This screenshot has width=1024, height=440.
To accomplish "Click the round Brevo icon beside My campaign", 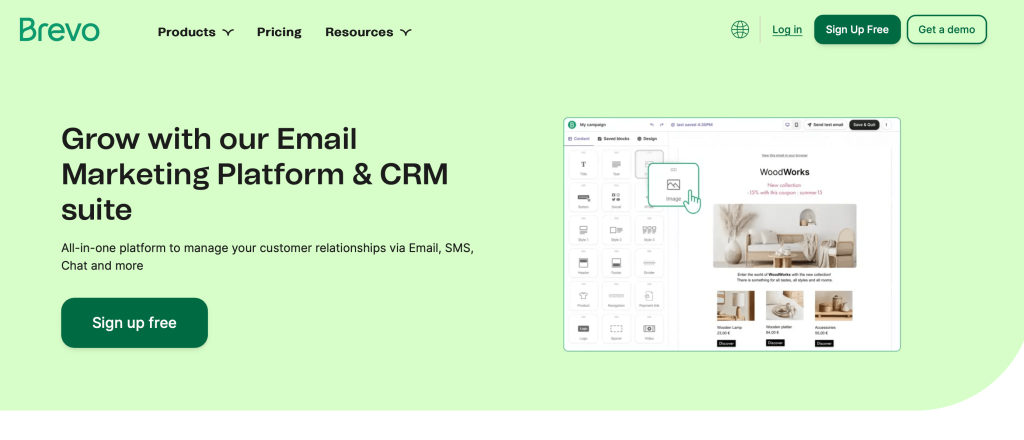I will (572, 125).
